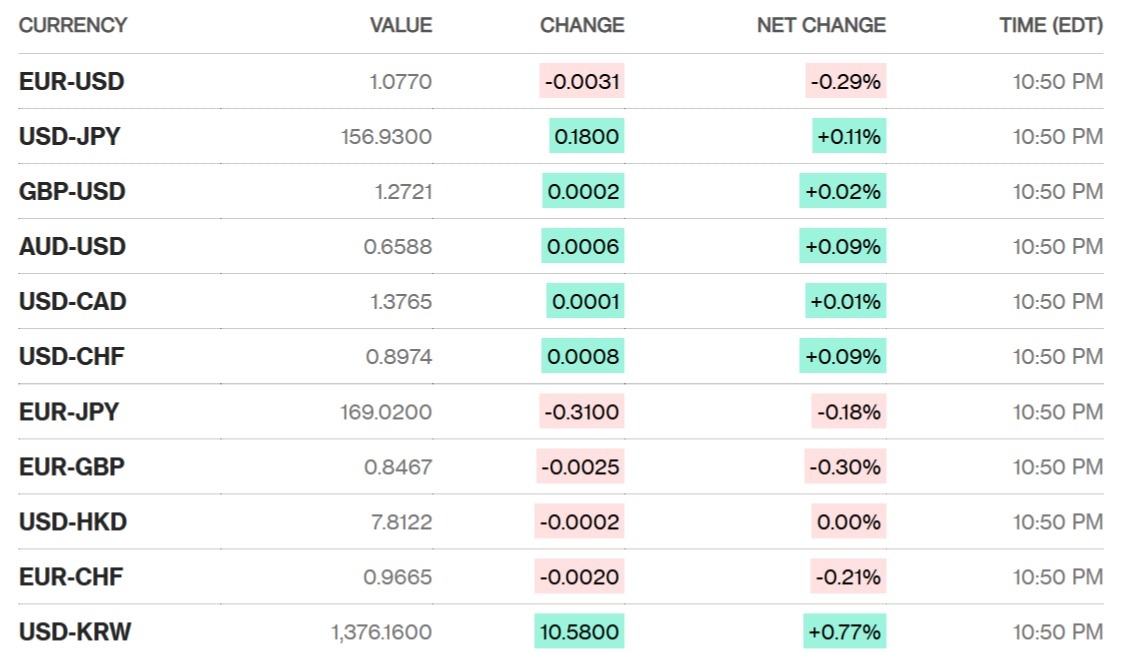Sort by the NET CHANGE column header
Image resolution: width=1125 pixels, height=653 pixels.
tap(821, 25)
